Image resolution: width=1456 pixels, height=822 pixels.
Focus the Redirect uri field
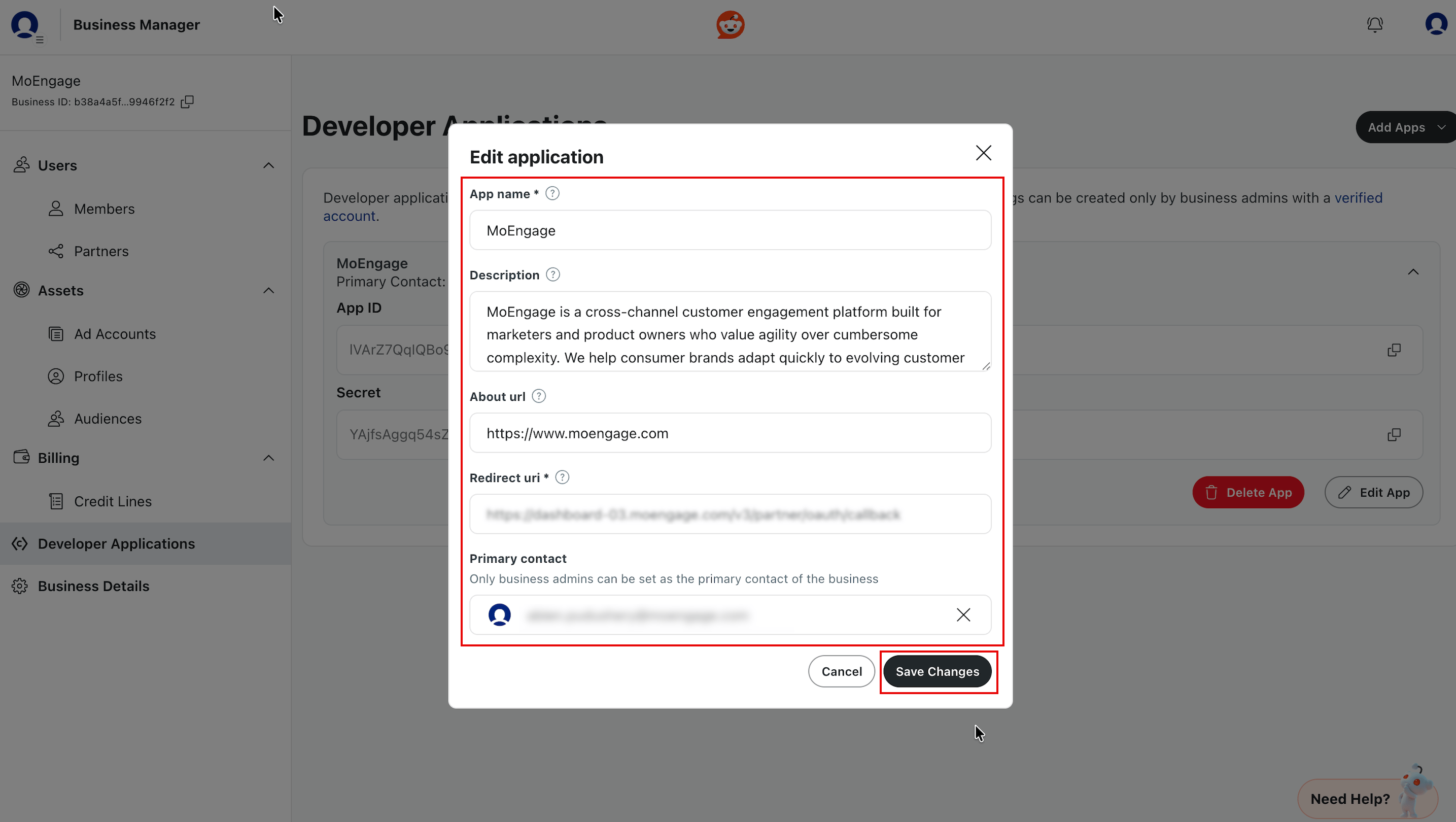click(730, 514)
